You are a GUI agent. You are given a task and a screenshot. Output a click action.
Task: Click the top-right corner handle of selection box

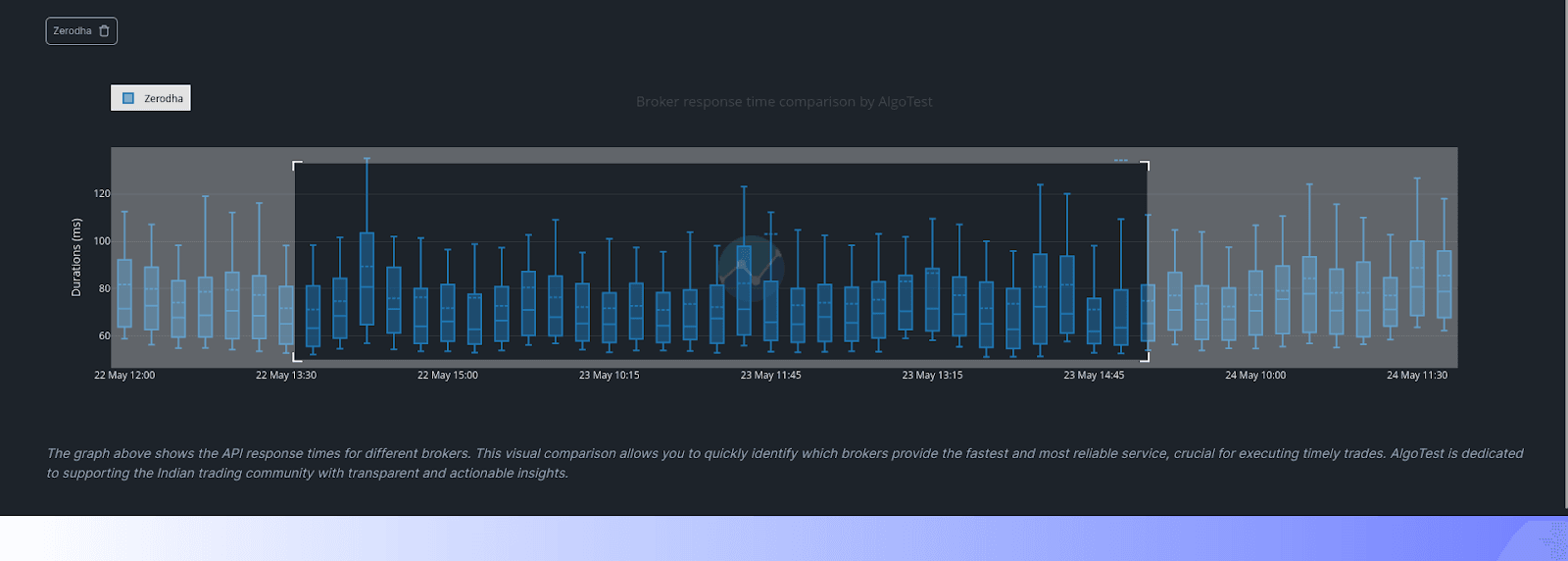coord(1146,165)
